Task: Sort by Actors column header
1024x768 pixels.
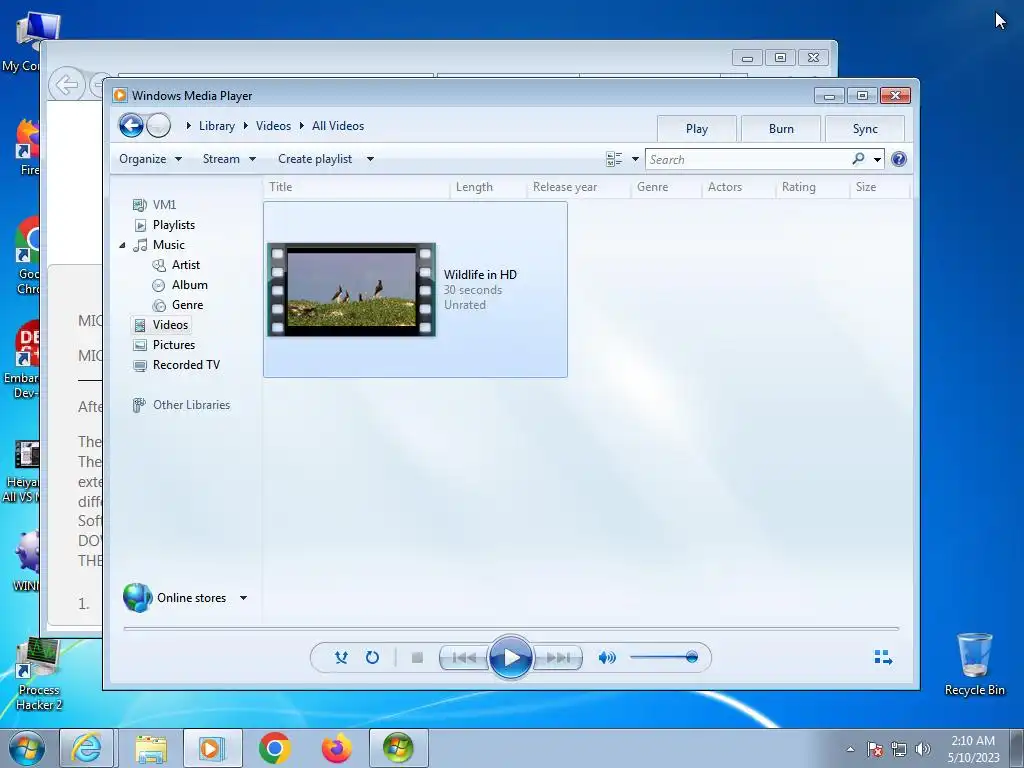Action: click(x=739, y=187)
